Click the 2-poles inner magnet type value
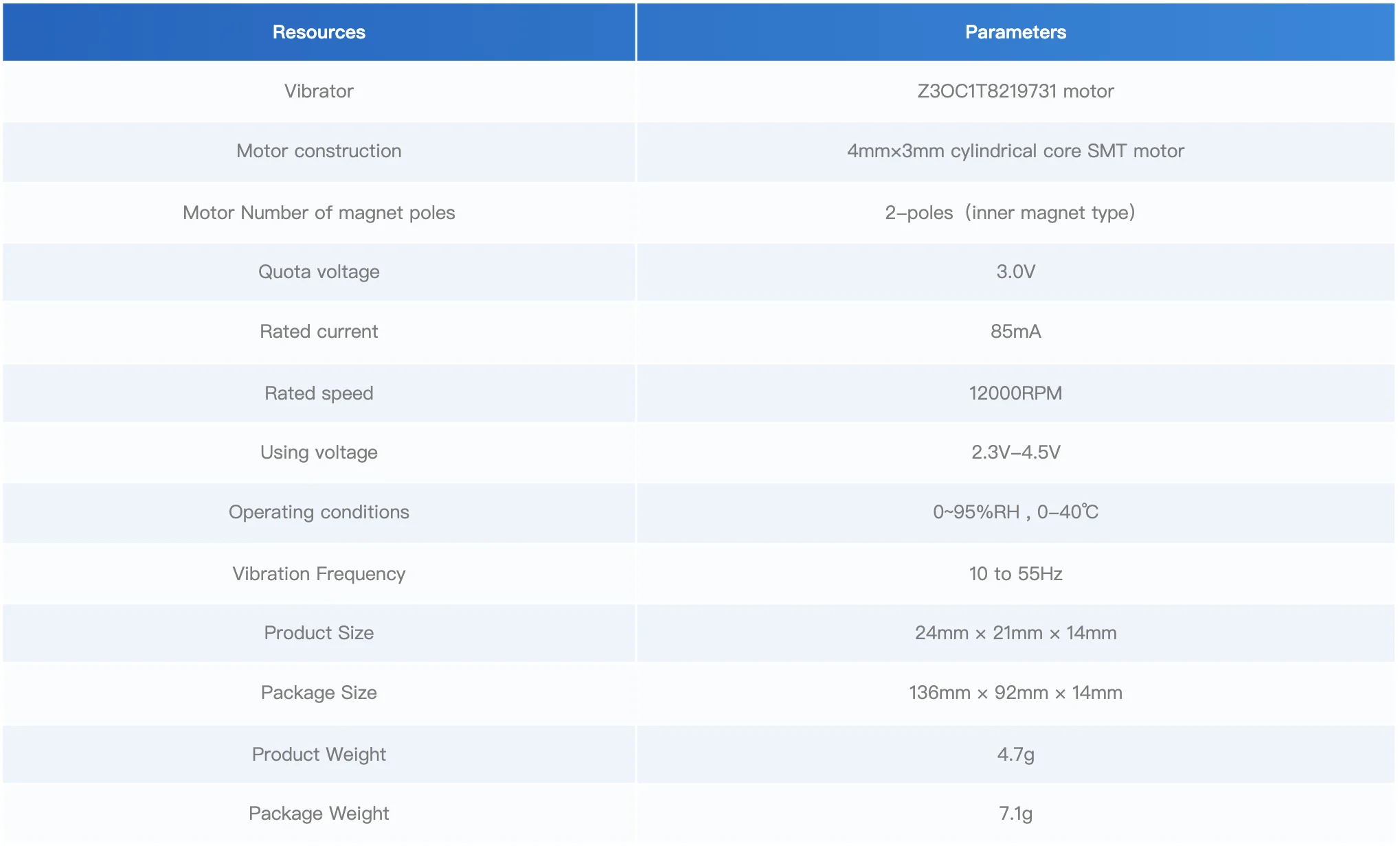This screenshot has width=1400, height=850. (1010, 213)
